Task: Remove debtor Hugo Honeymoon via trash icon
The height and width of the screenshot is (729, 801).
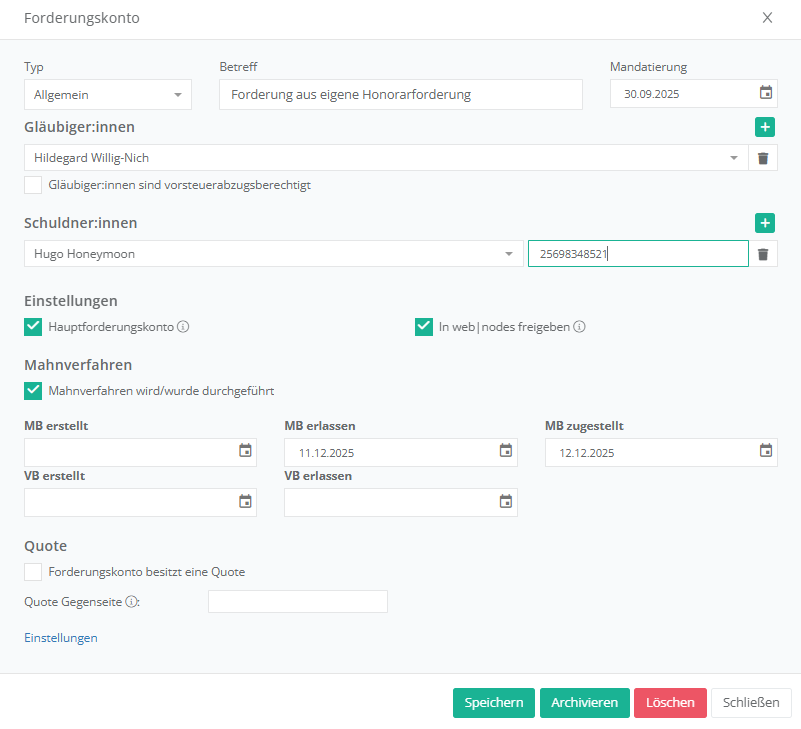Action: click(x=763, y=254)
